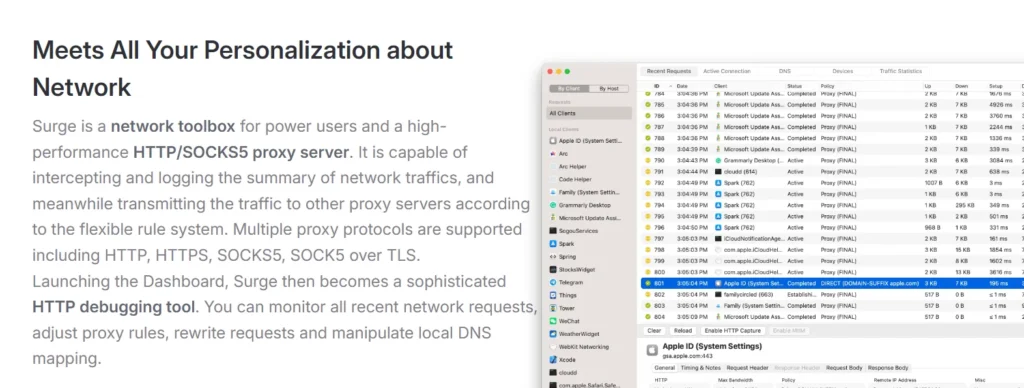Select the Things client icon

pos(553,295)
